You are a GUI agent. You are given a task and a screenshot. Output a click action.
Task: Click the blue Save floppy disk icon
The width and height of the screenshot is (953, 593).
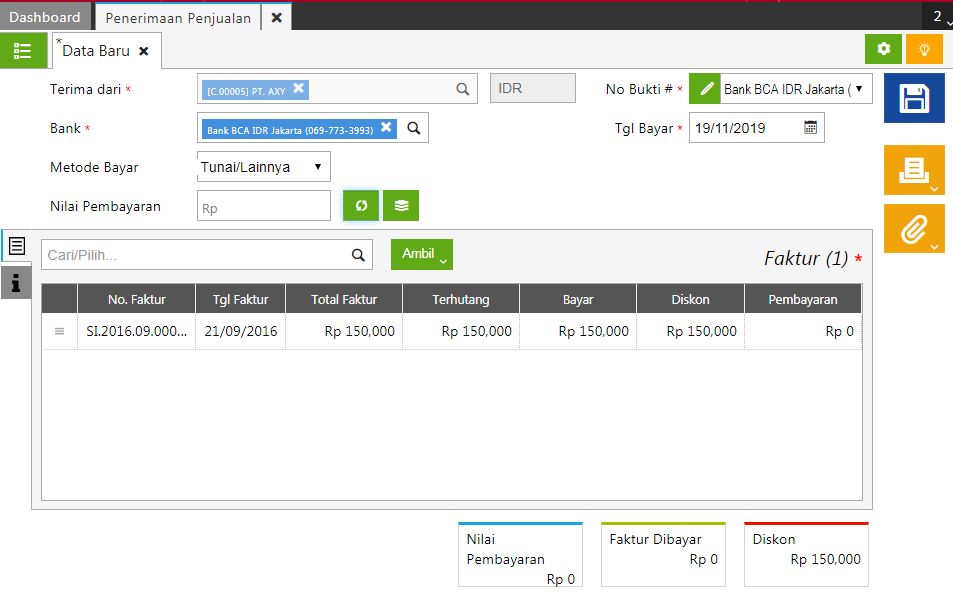pos(913,98)
